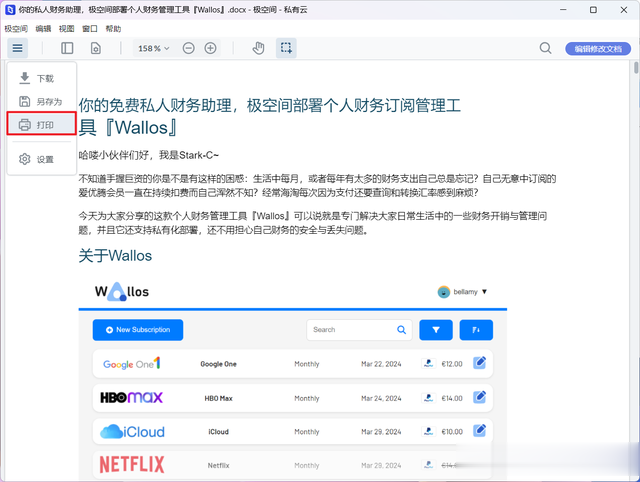
Task: Click the document properties page icon
Action: pyautogui.click(x=96, y=48)
